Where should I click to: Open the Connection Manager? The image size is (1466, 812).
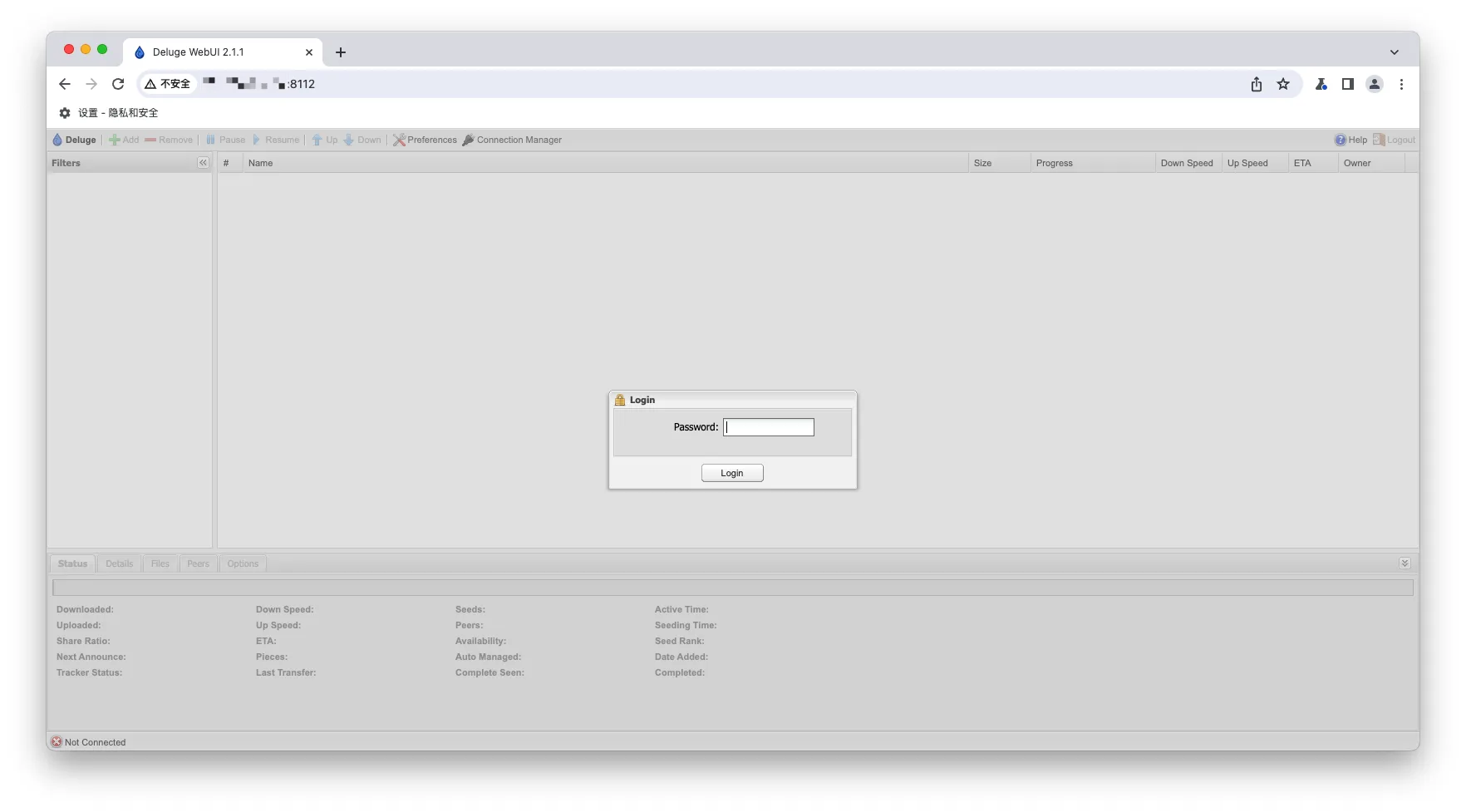pos(512,140)
